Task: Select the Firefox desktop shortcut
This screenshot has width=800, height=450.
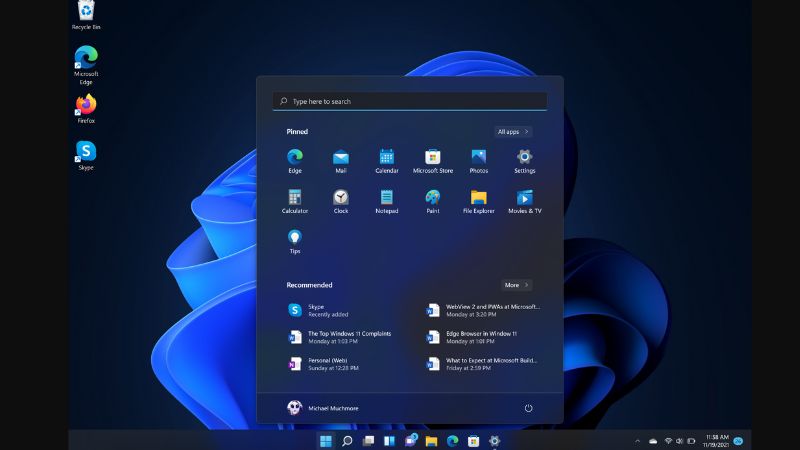Action: tap(86, 109)
